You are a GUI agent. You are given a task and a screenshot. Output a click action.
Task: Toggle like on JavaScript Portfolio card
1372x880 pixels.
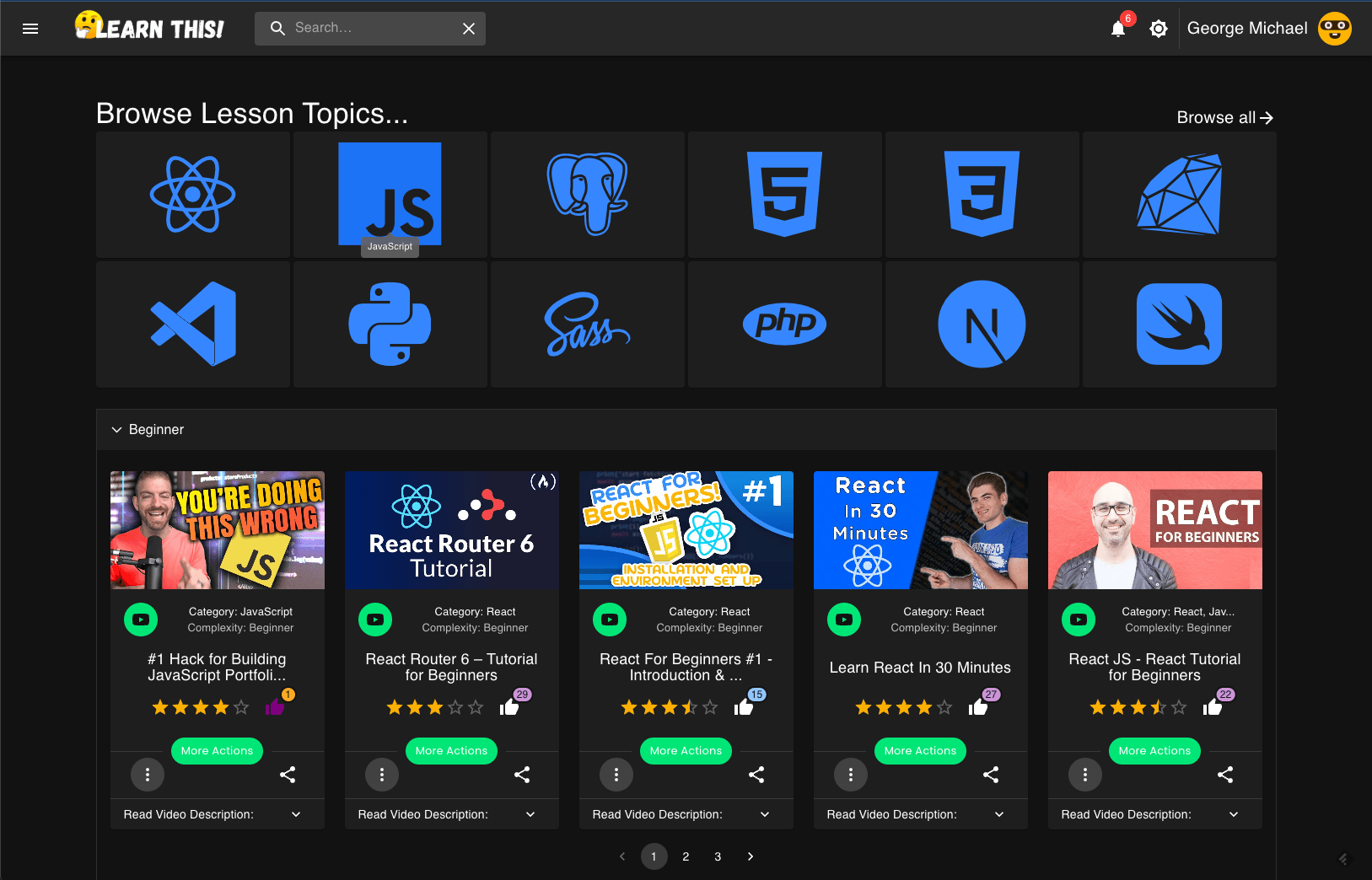point(275,707)
